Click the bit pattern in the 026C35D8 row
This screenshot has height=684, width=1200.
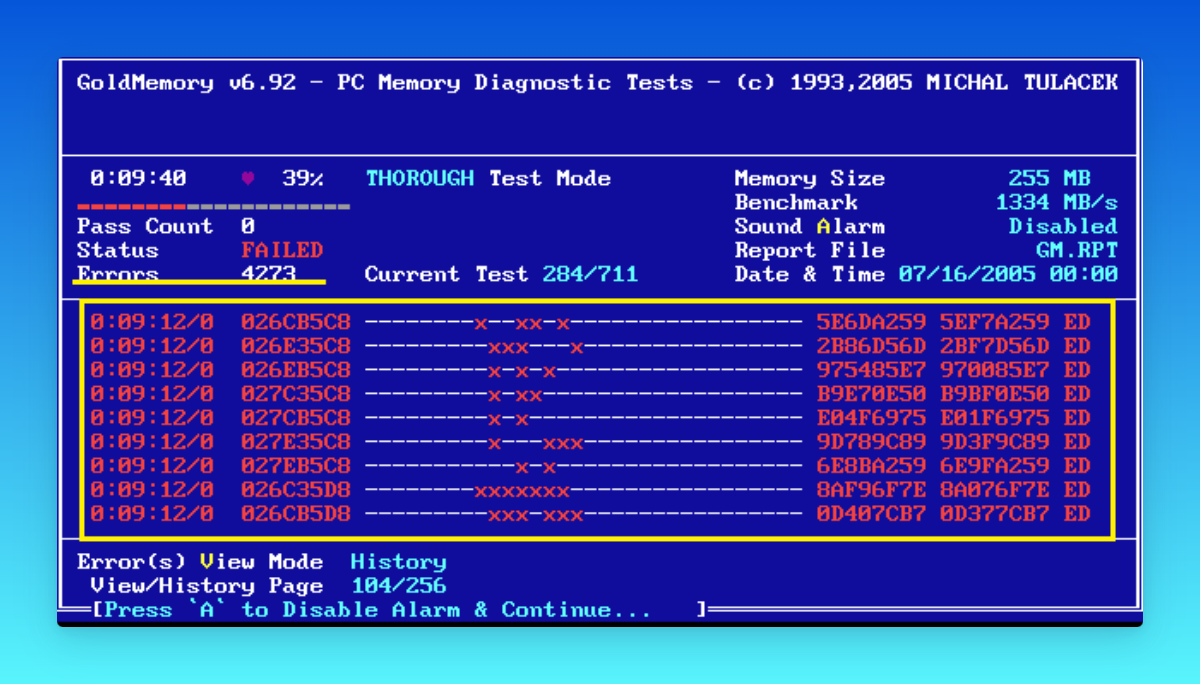pyautogui.click(x=584, y=491)
